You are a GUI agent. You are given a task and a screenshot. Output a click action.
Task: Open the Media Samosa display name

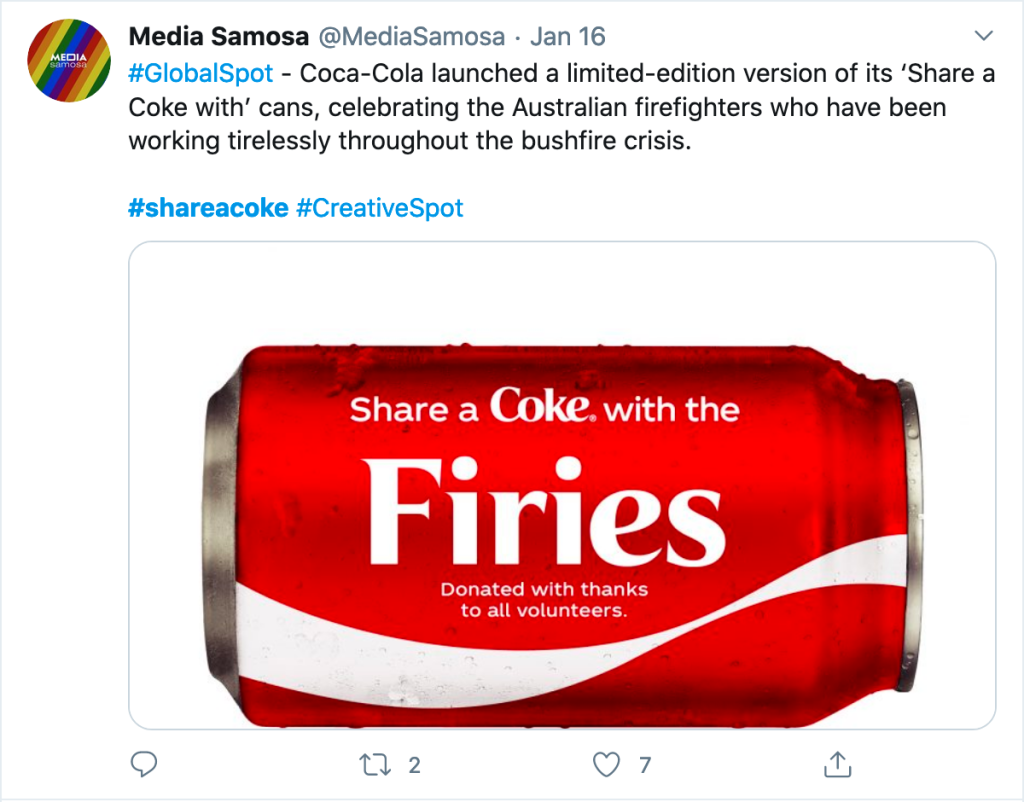point(219,37)
